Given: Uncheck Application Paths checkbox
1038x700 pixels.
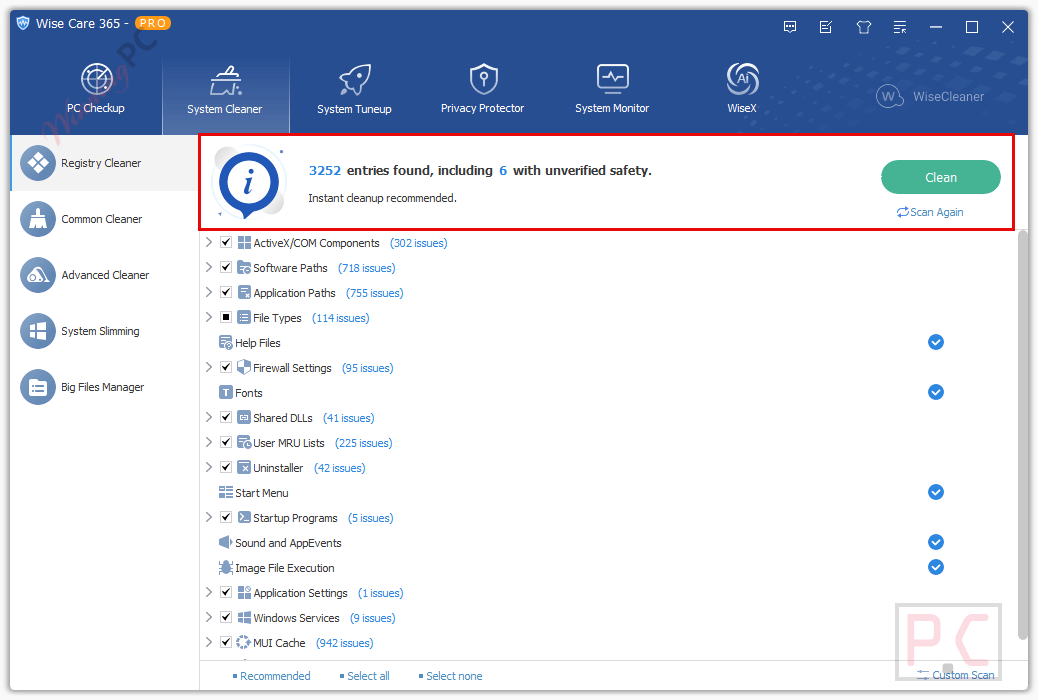Looking at the screenshot, I should tap(226, 292).
